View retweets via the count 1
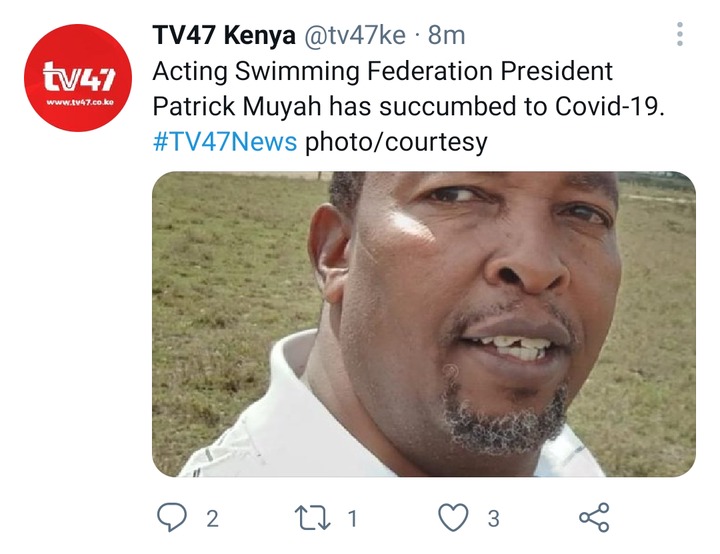This screenshot has width=720, height=554. 352,519
